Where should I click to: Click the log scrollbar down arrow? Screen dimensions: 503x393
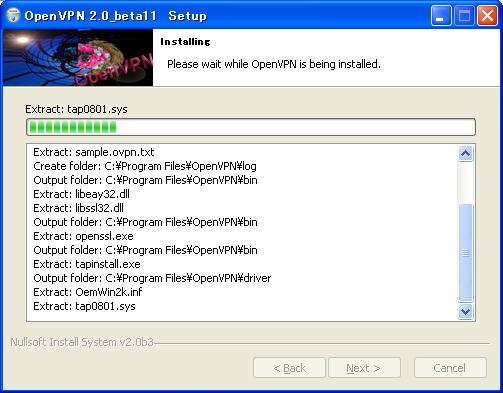tap(465, 312)
